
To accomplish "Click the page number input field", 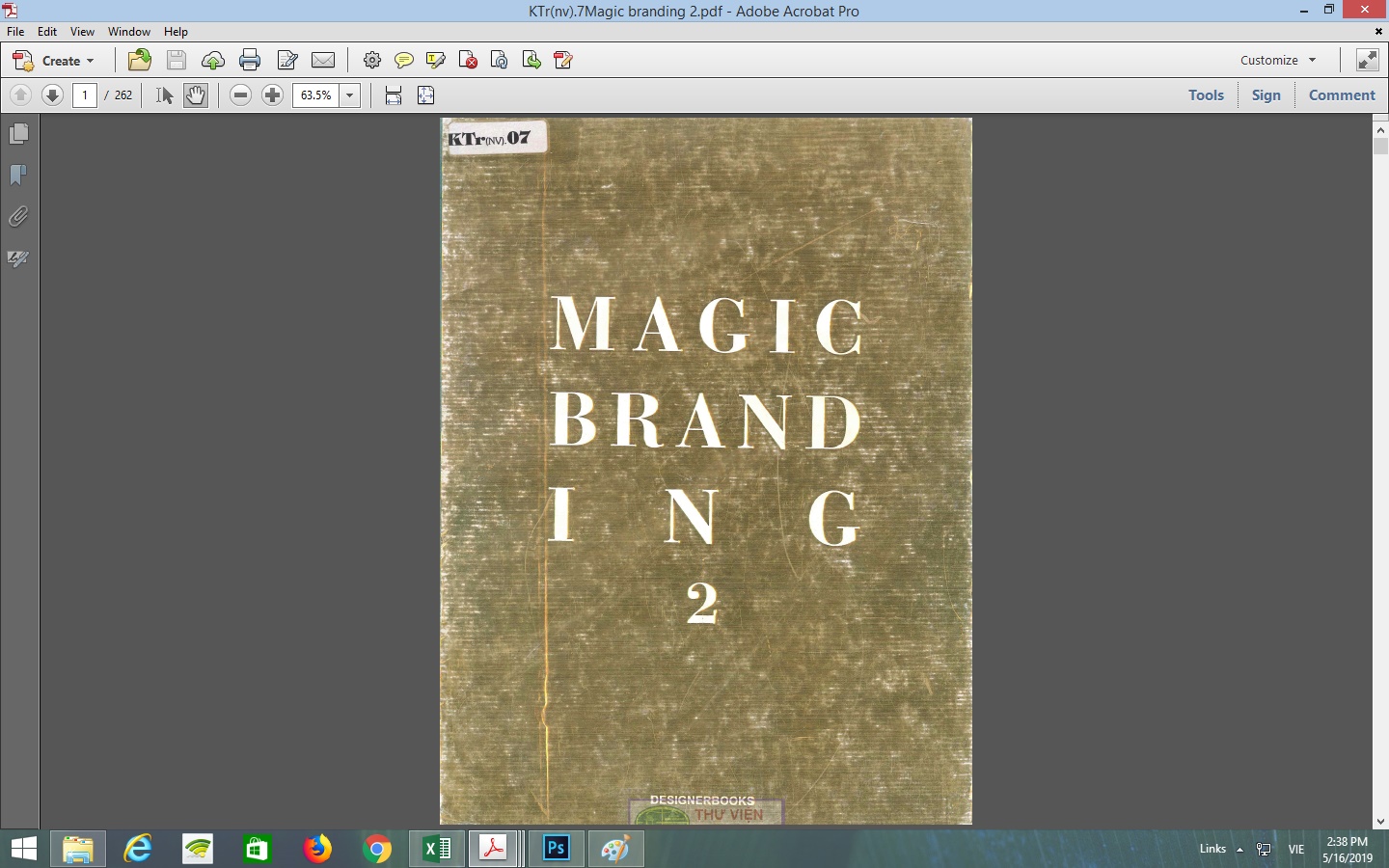I will [x=85, y=95].
